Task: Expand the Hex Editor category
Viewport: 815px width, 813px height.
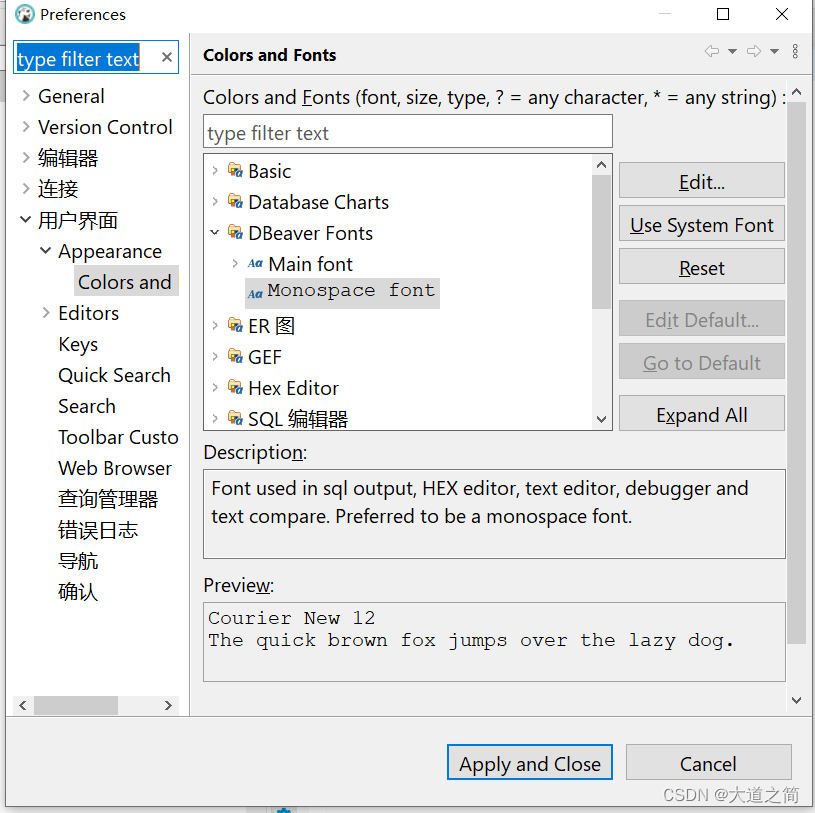Action: coord(215,388)
